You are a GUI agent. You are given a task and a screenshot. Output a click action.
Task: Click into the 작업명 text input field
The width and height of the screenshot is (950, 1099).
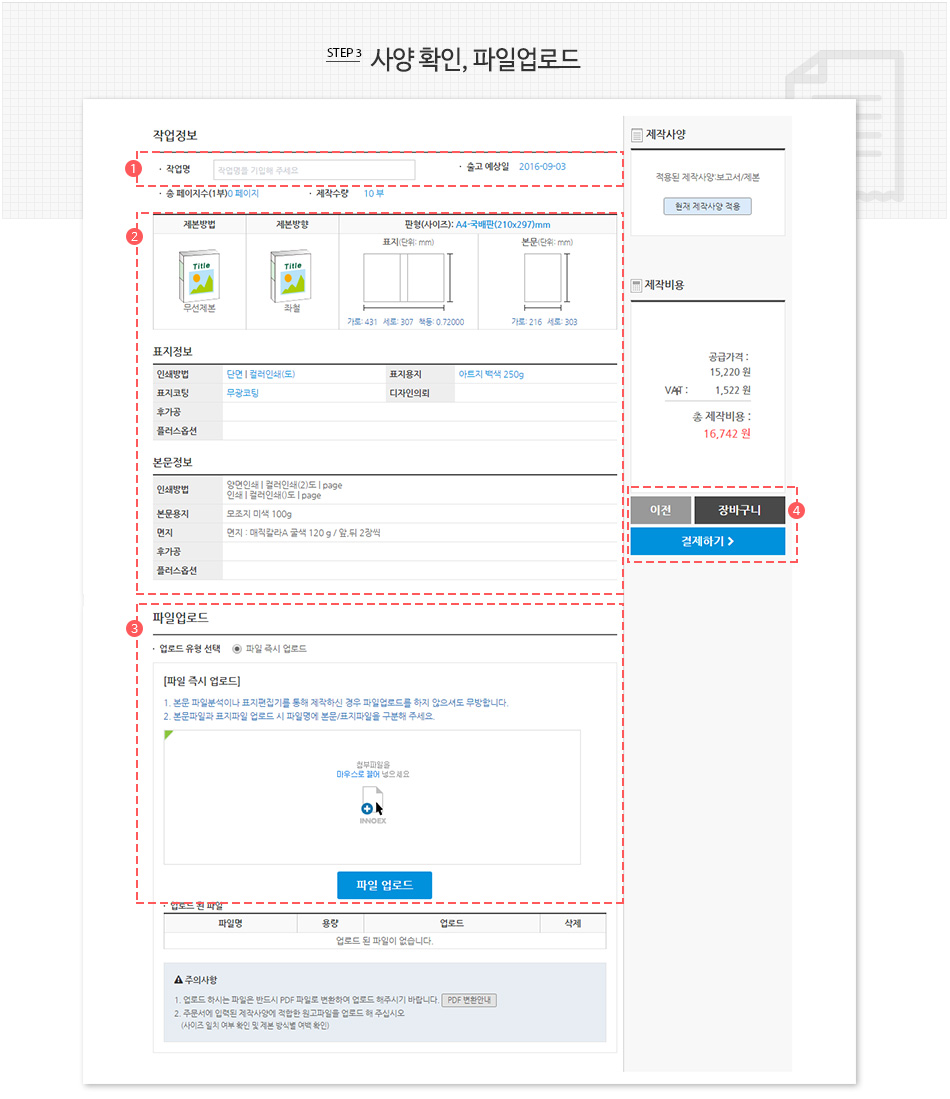(x=313, y=170)
